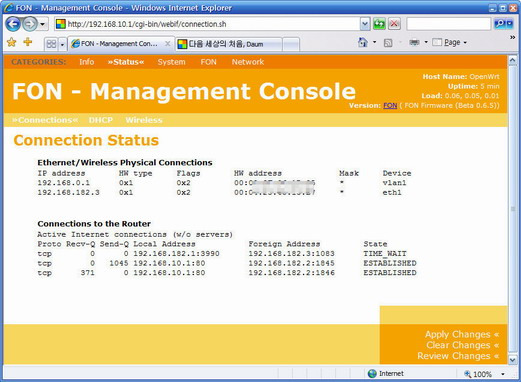The width and height of the screenshot is (521, 382).
Task: Click the Home page icon
Action: (x=363, y=42)
